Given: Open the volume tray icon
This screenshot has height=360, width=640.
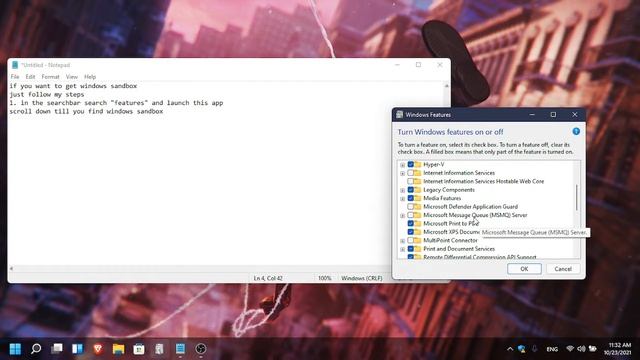Looking at the screenshot, I should (x=581, y=349).
